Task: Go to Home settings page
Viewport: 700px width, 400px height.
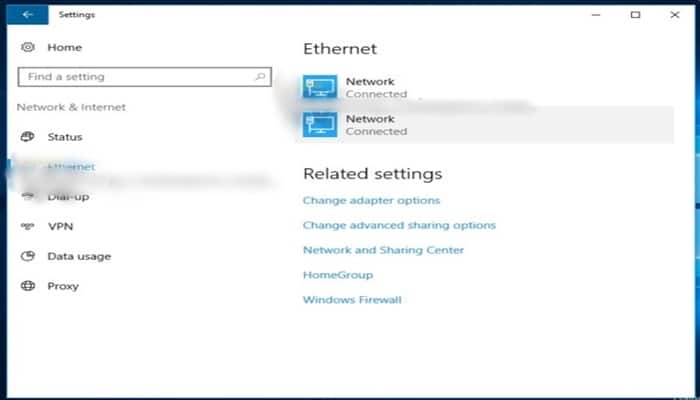Action: 64,47
